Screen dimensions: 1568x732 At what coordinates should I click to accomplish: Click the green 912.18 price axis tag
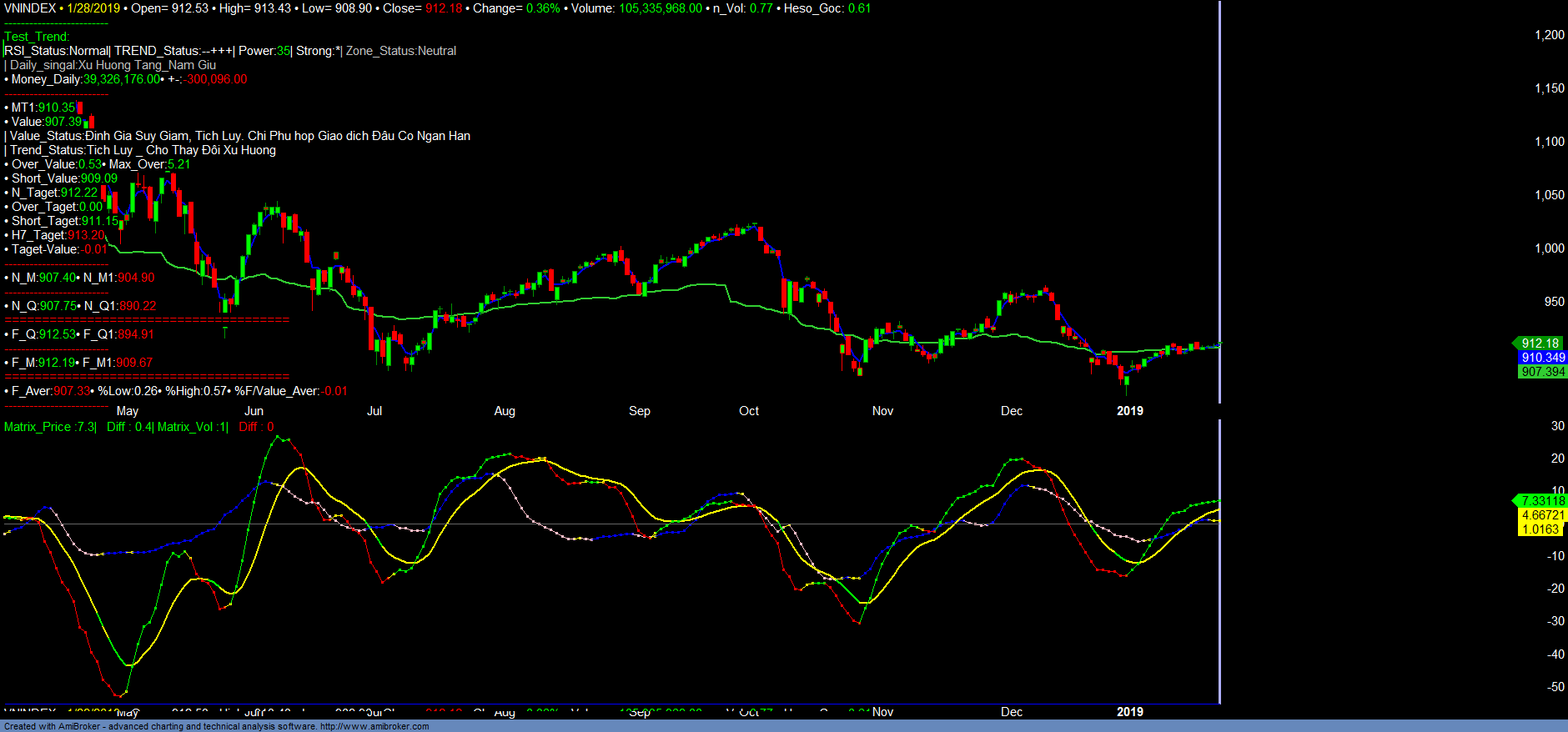pyautogui.click(x=1539, y=343)
